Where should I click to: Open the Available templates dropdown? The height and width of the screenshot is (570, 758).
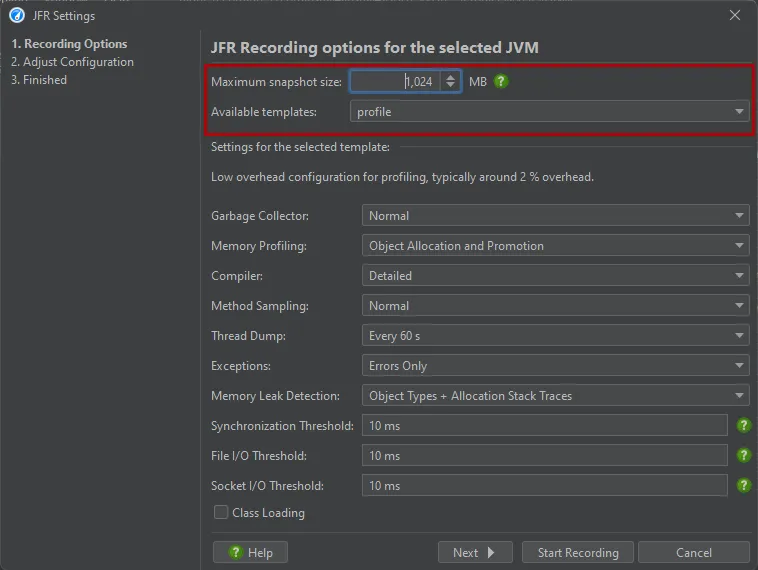tap(550, 112)
